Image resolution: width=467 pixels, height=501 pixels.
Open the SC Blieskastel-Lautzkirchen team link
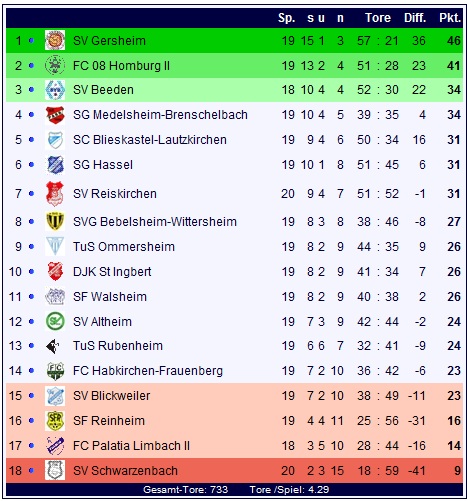tap(150, 140)
